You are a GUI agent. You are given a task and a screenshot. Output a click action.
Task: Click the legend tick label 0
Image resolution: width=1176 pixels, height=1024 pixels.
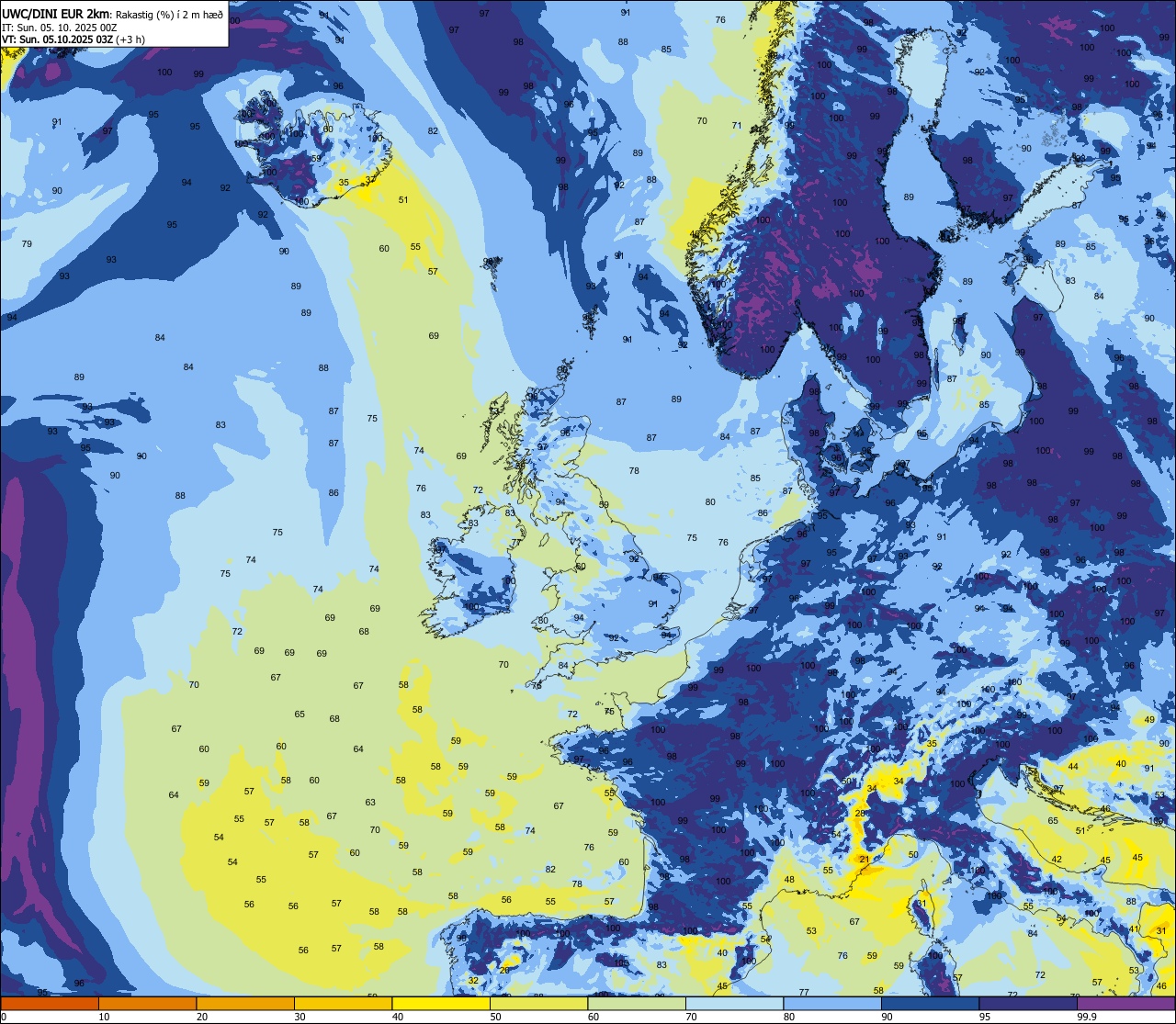[3, 1017]
